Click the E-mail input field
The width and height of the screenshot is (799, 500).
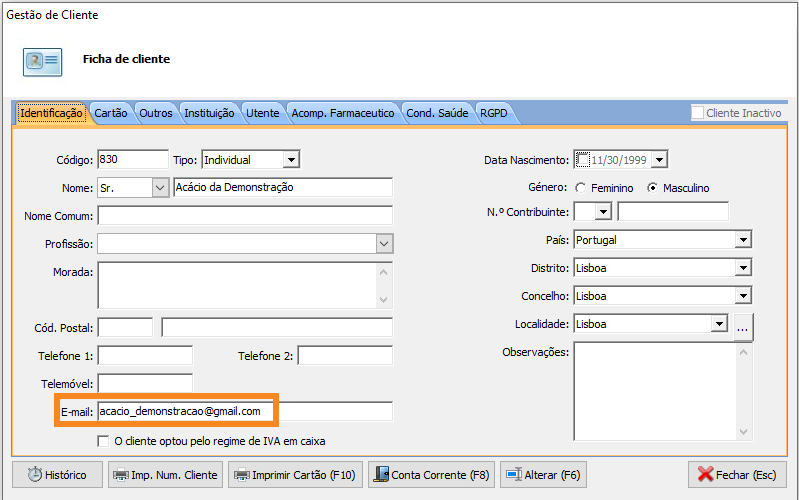[245, 412]
